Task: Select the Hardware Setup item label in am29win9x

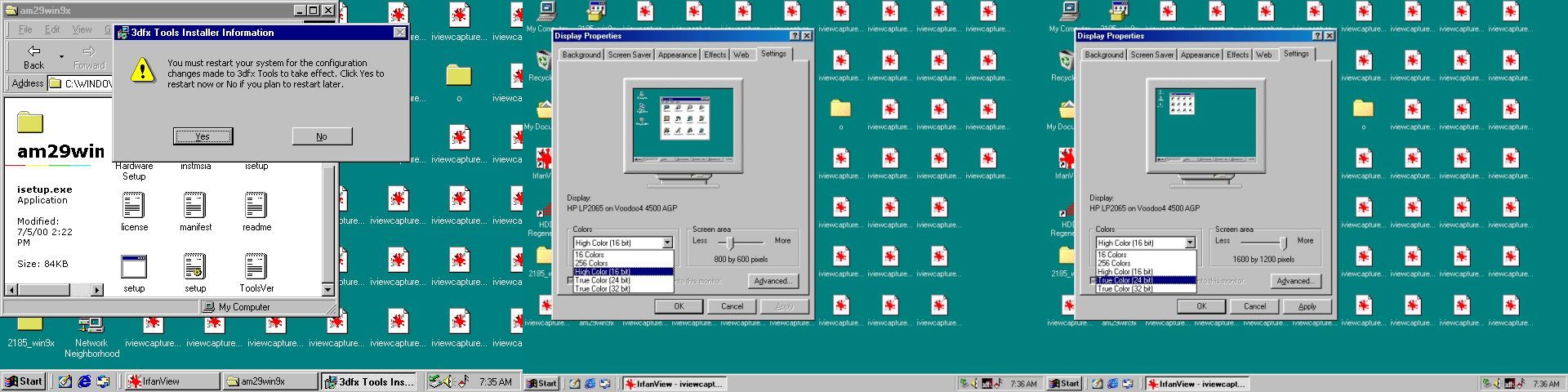Action: coord(134,171)
